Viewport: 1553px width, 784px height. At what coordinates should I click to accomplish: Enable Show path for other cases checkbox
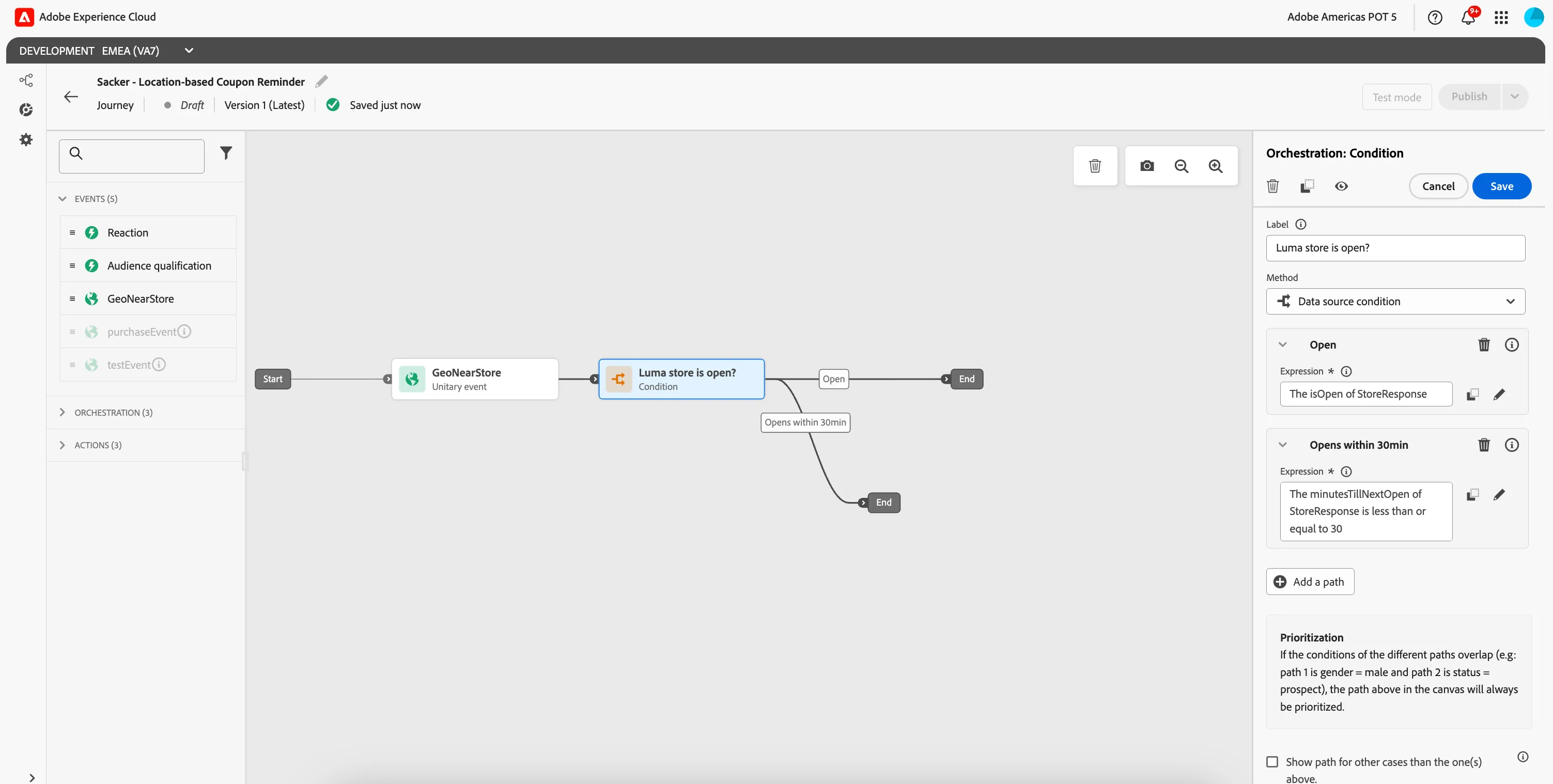click(1272, 762)
